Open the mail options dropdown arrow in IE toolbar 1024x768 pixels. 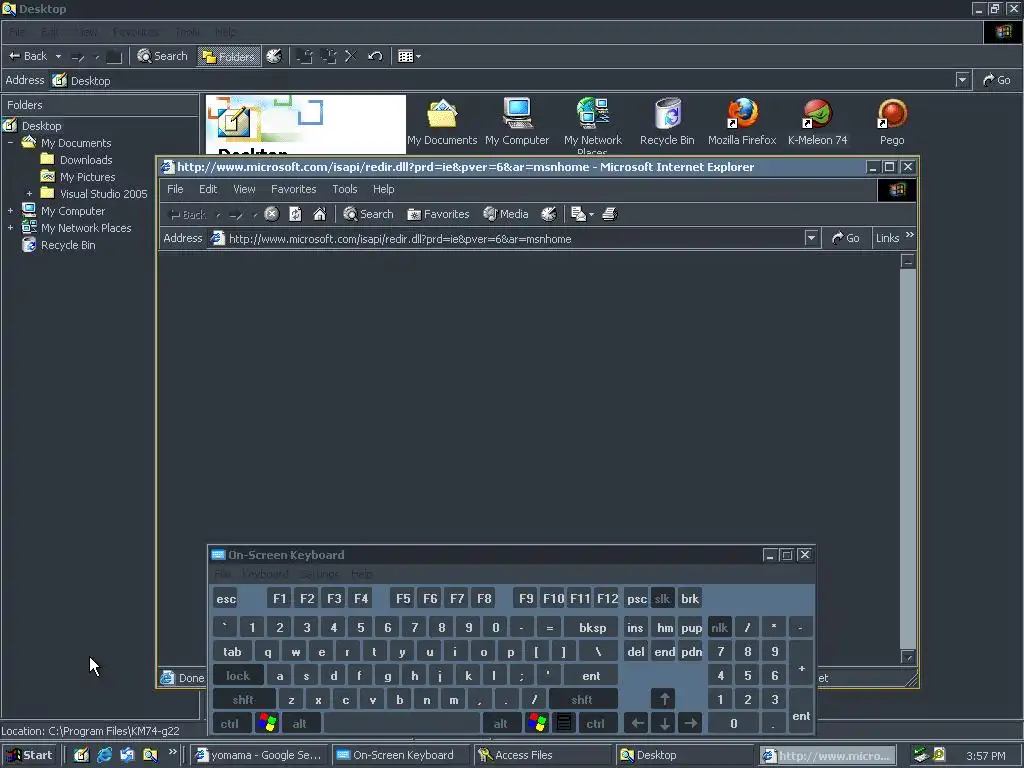point(591,214)
